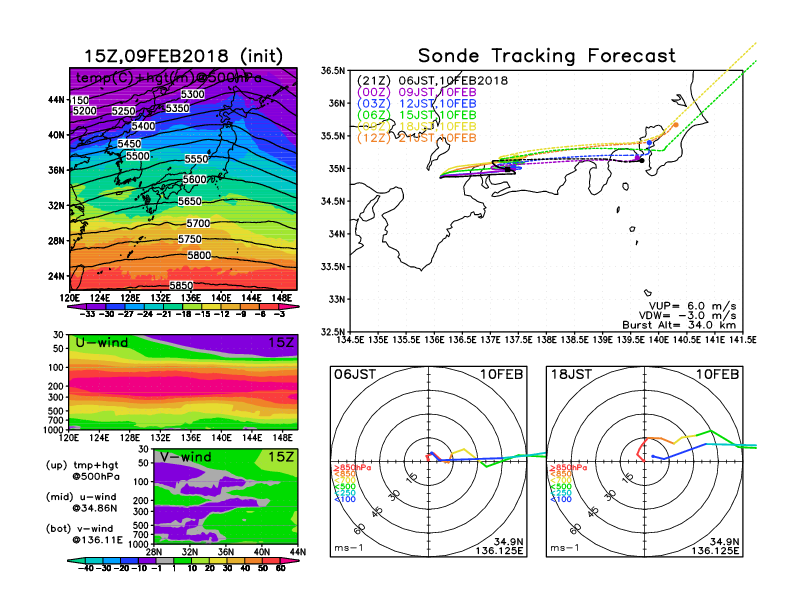
Task: Select the 'temp(C)+hgt(m)@500hPa' map label
Action: (169, 78)
